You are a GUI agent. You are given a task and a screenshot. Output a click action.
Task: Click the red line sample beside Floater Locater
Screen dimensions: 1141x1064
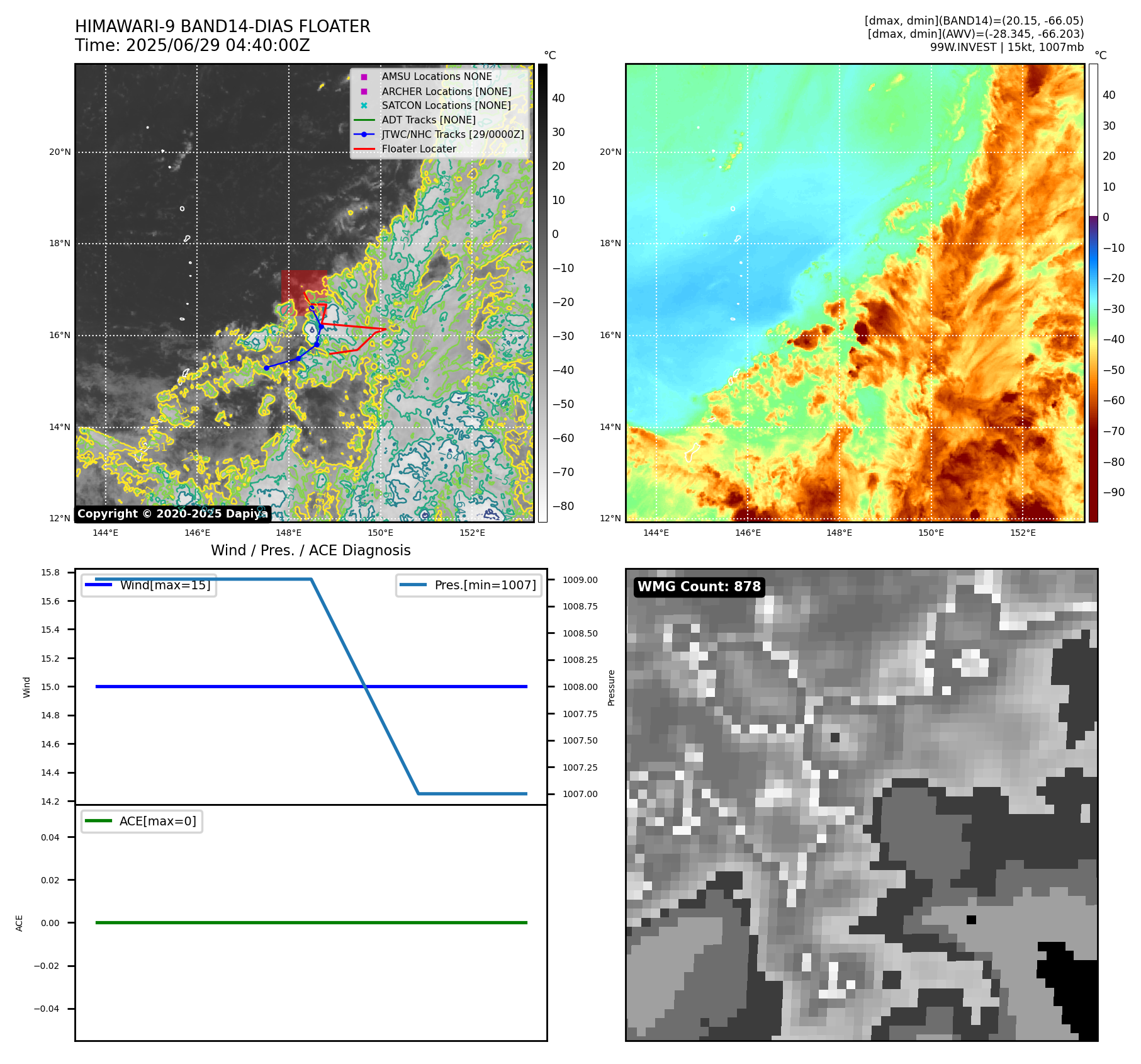click(x=364, y=149)
